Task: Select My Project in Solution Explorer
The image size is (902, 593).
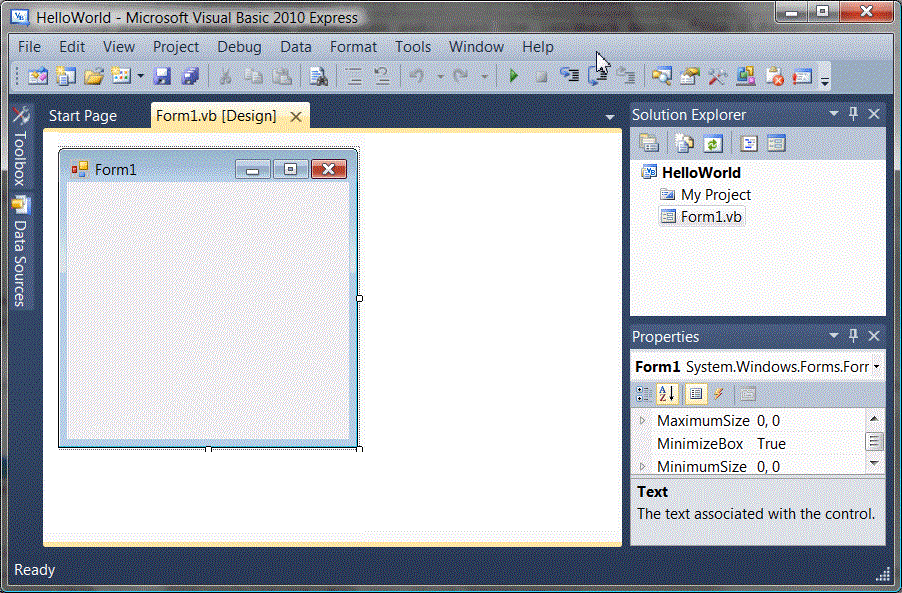Action: 716,194
